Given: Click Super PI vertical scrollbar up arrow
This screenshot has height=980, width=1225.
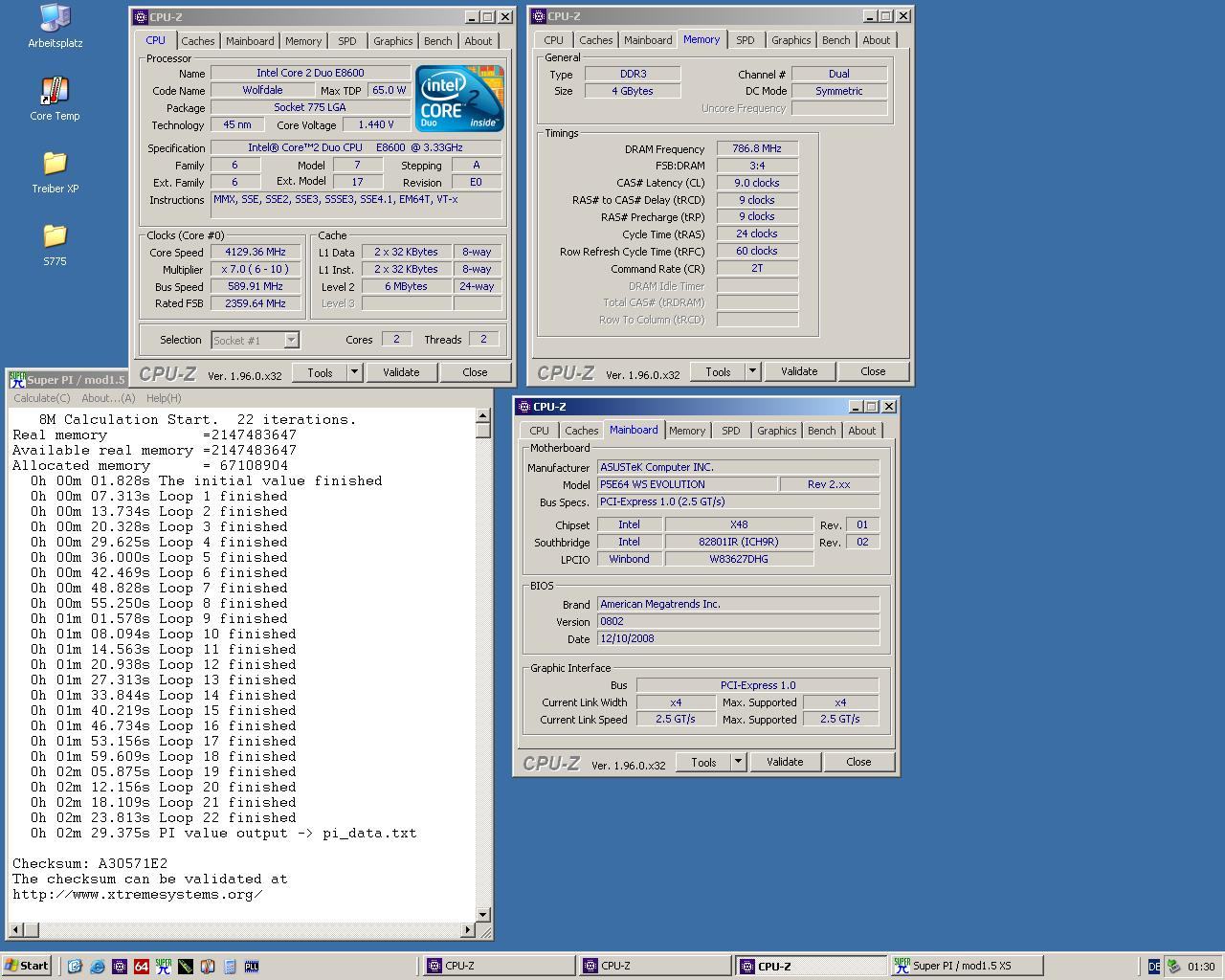Looking at the screenshot, I should click(483, 415).
